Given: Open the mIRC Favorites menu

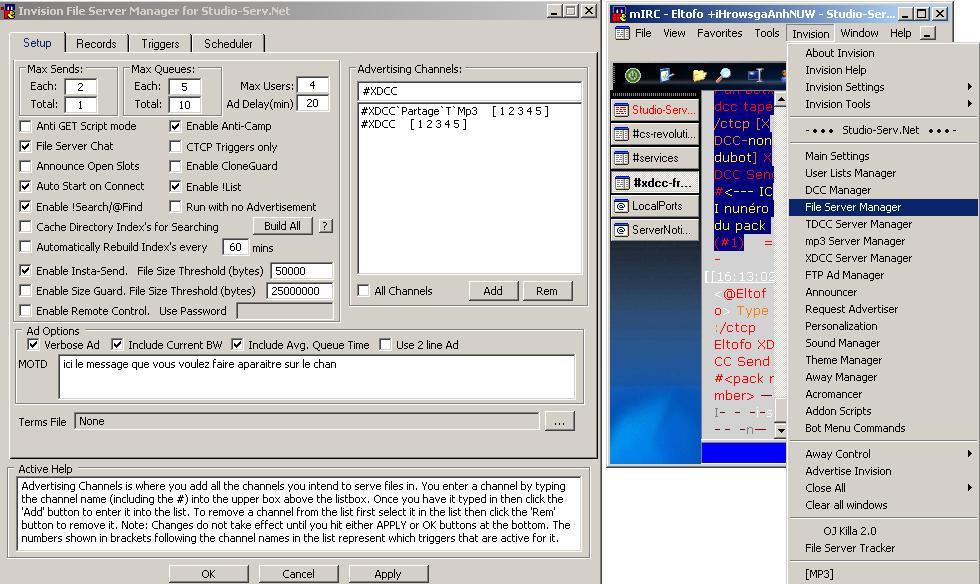Looking at the screenshot, I should click(x=719, y=33).
